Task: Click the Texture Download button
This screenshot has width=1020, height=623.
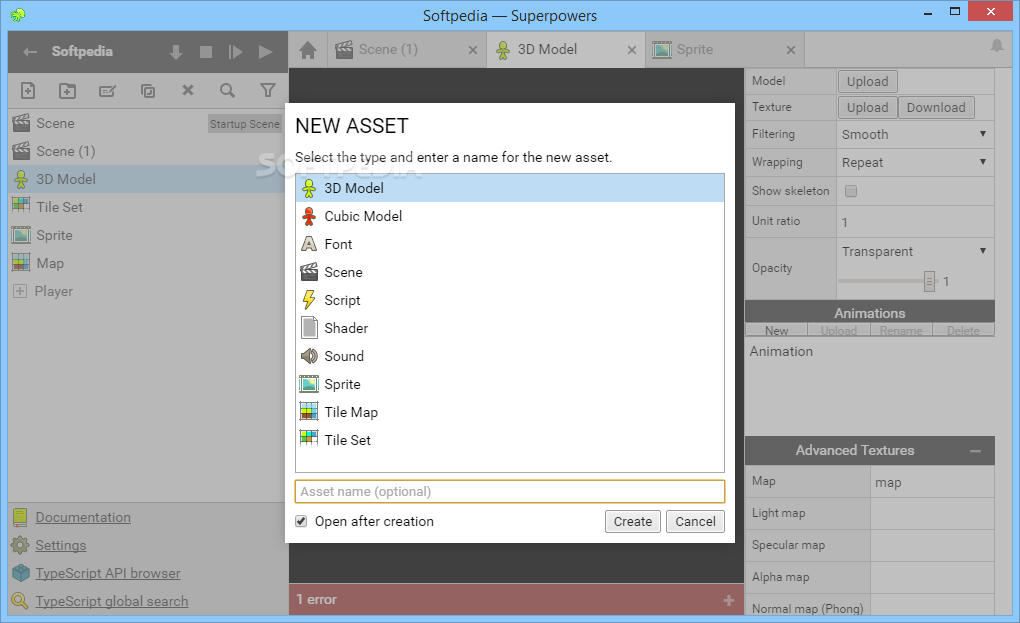Action: (936, 107)
